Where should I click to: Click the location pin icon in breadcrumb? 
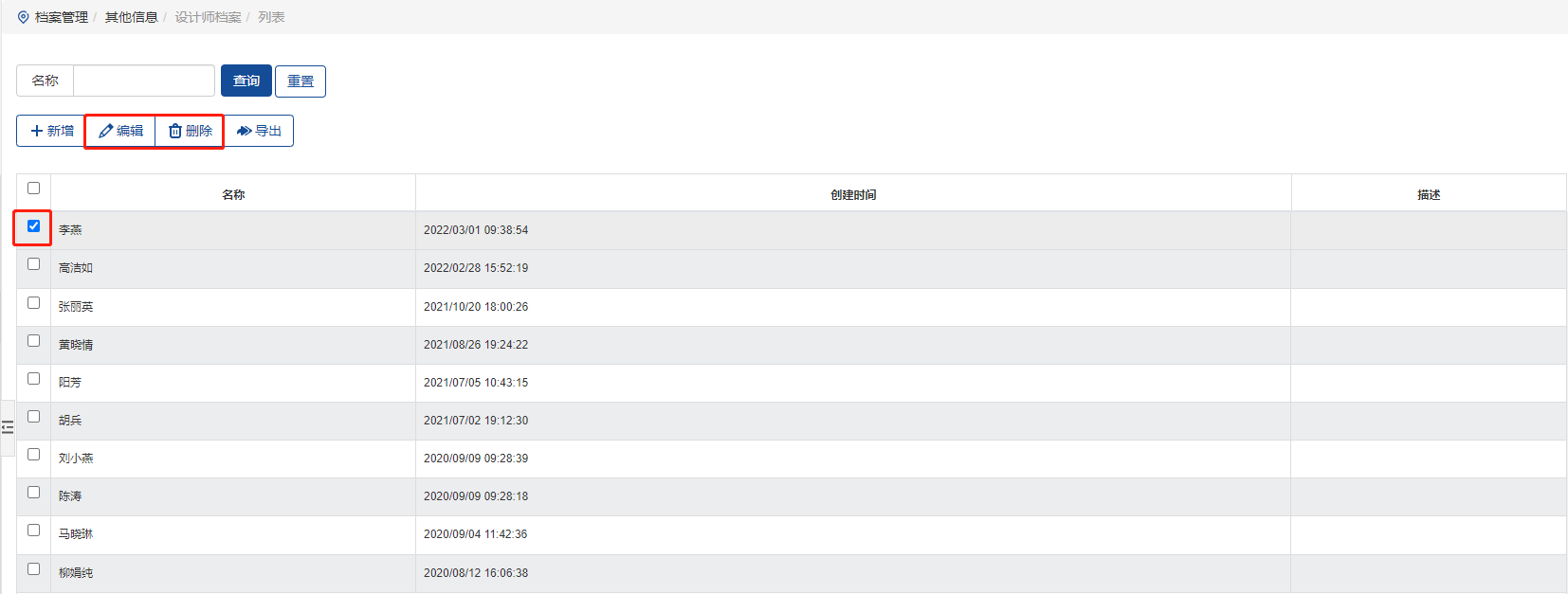click(24, 17)
